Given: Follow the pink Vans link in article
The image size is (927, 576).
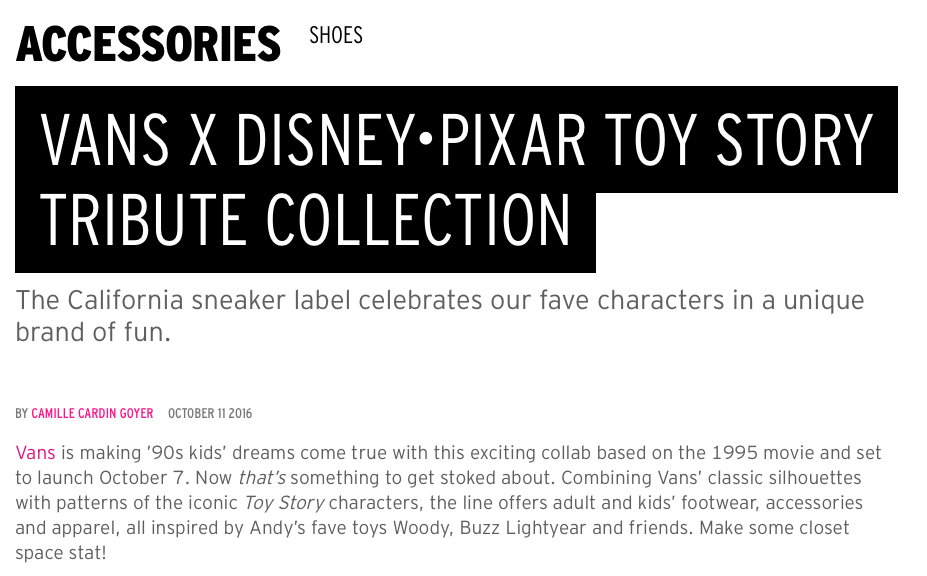Looking at the screenshot, I should 36,453.
